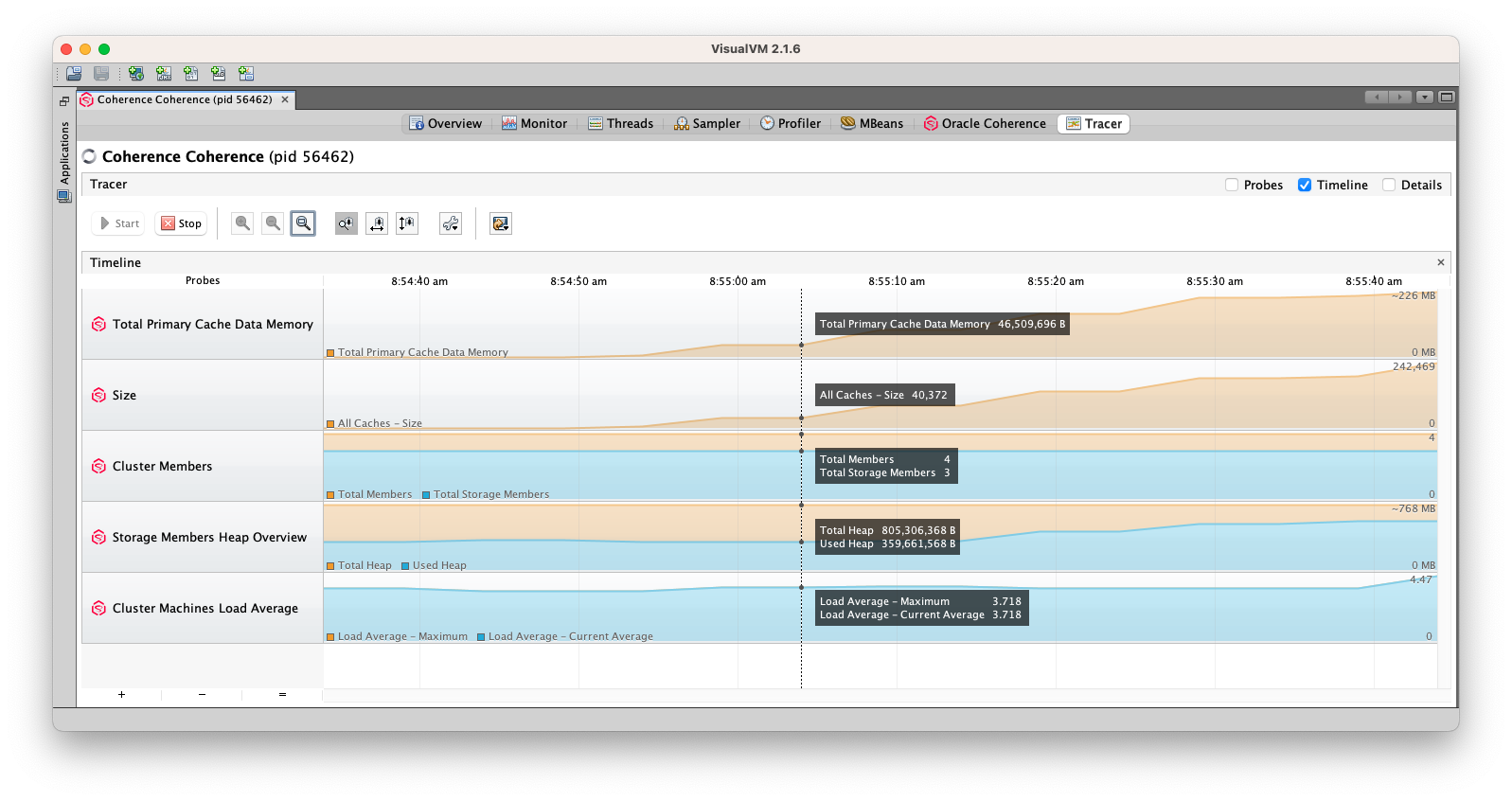Screen dimensions: 1512x801
Task: Select the mouse wheel zoom mode icon
Action: point(347,223)
